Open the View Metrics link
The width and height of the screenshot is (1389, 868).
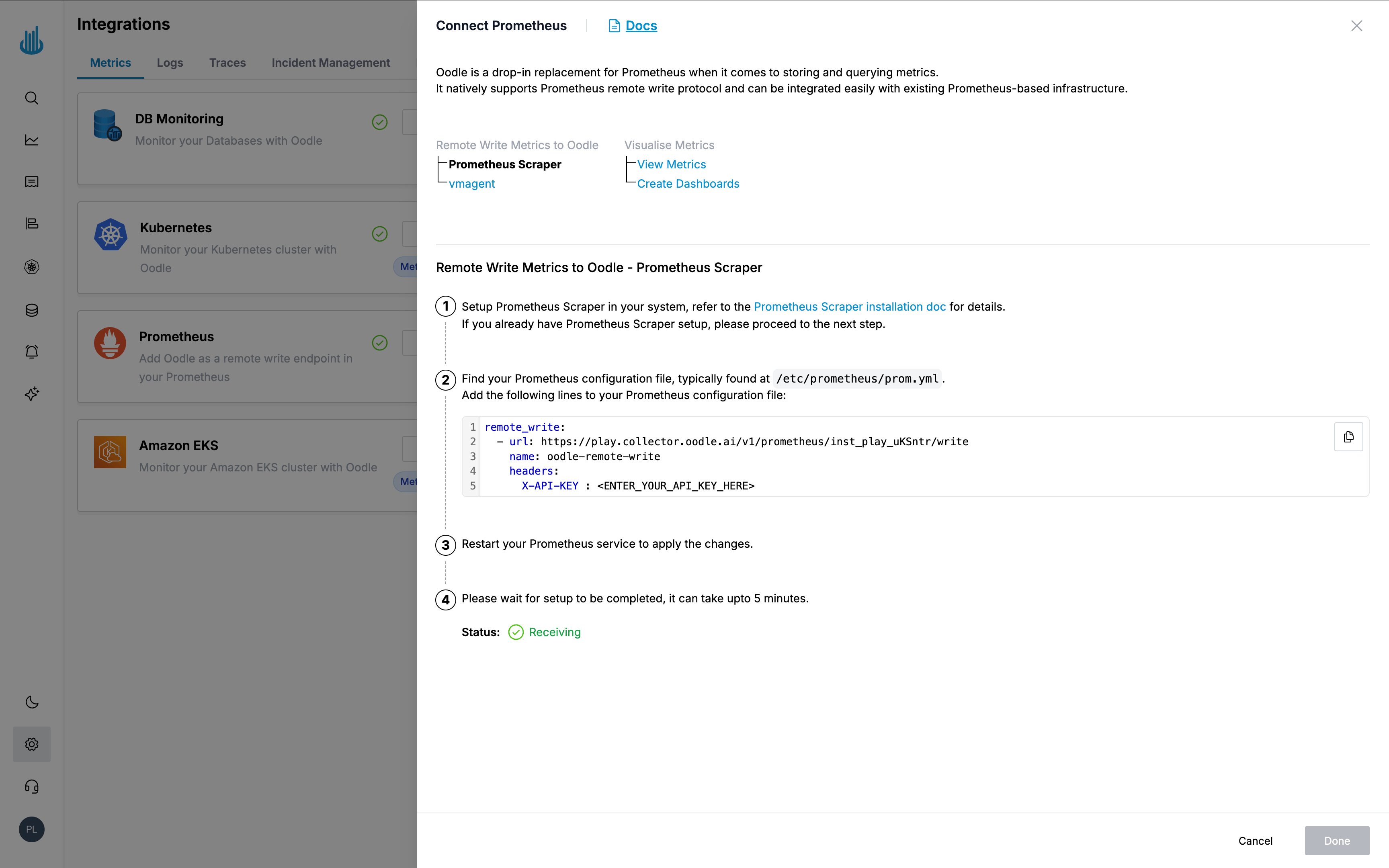click(671, 165)
